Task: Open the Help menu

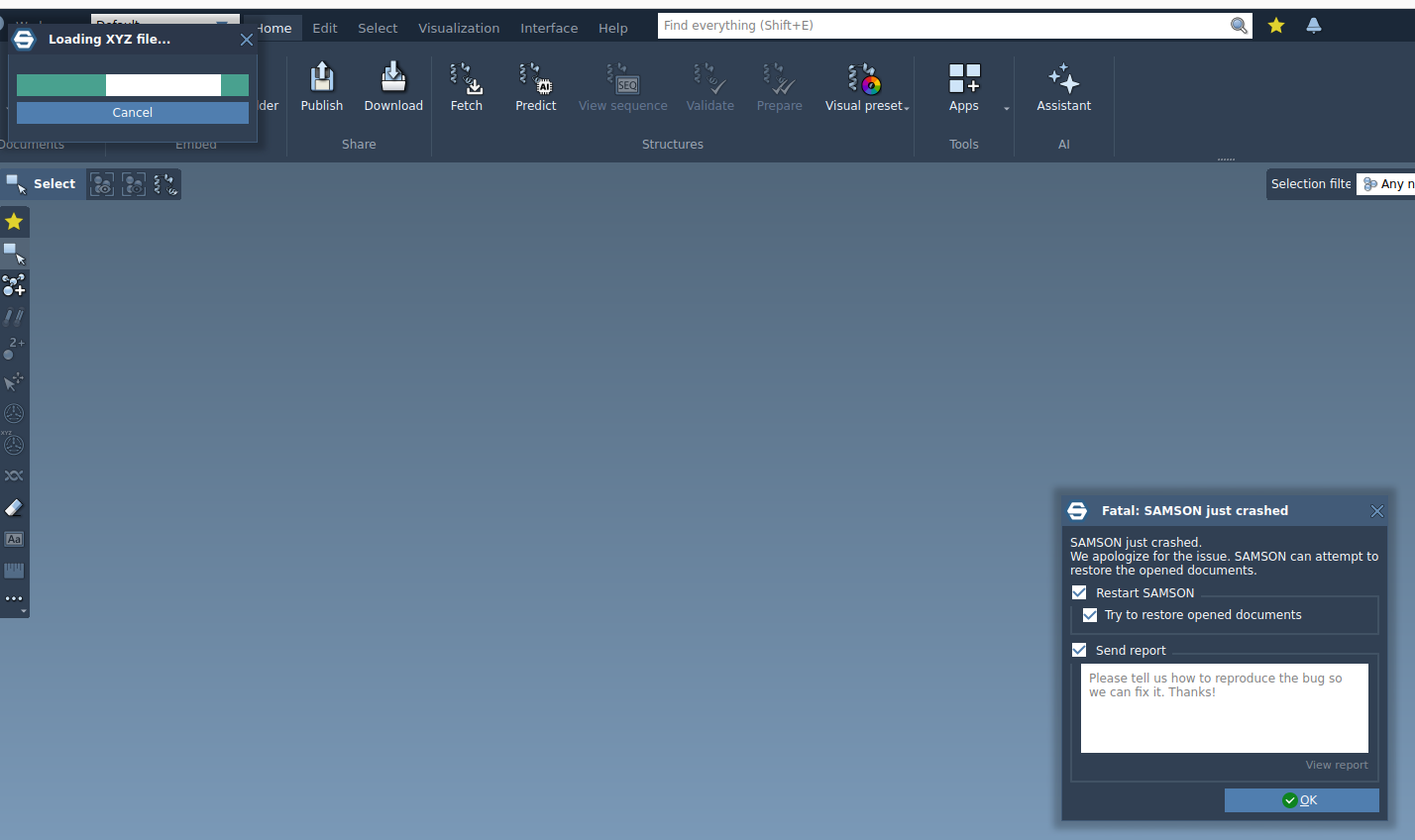Action: pyautogui.click(x=613, y=28)
